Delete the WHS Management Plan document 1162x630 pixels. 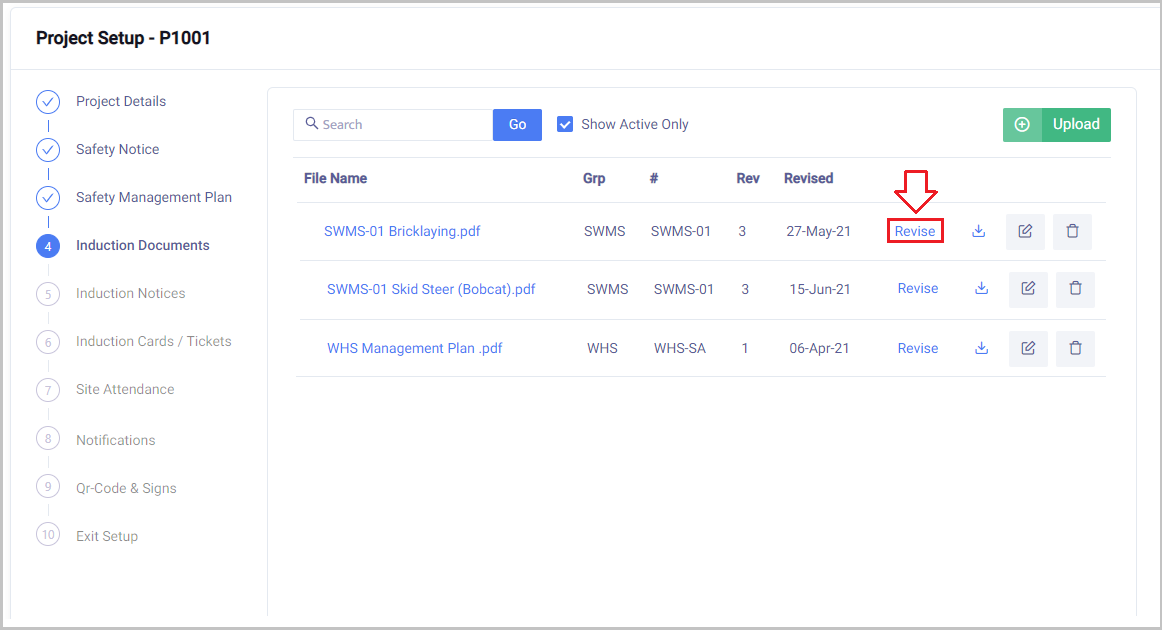coord(1075,349)
